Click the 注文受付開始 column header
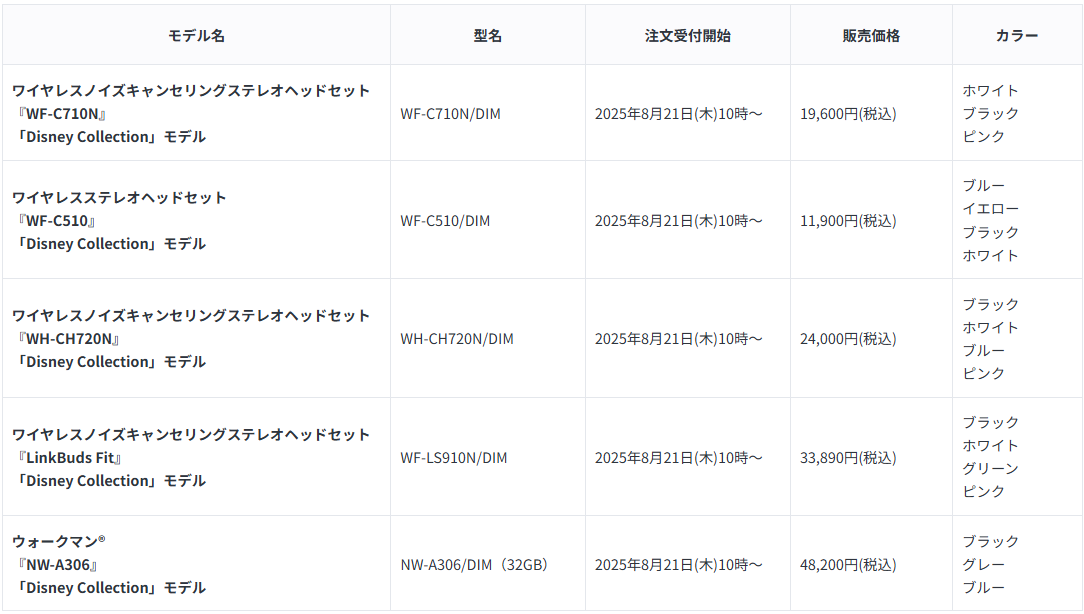 click(687, 36)
